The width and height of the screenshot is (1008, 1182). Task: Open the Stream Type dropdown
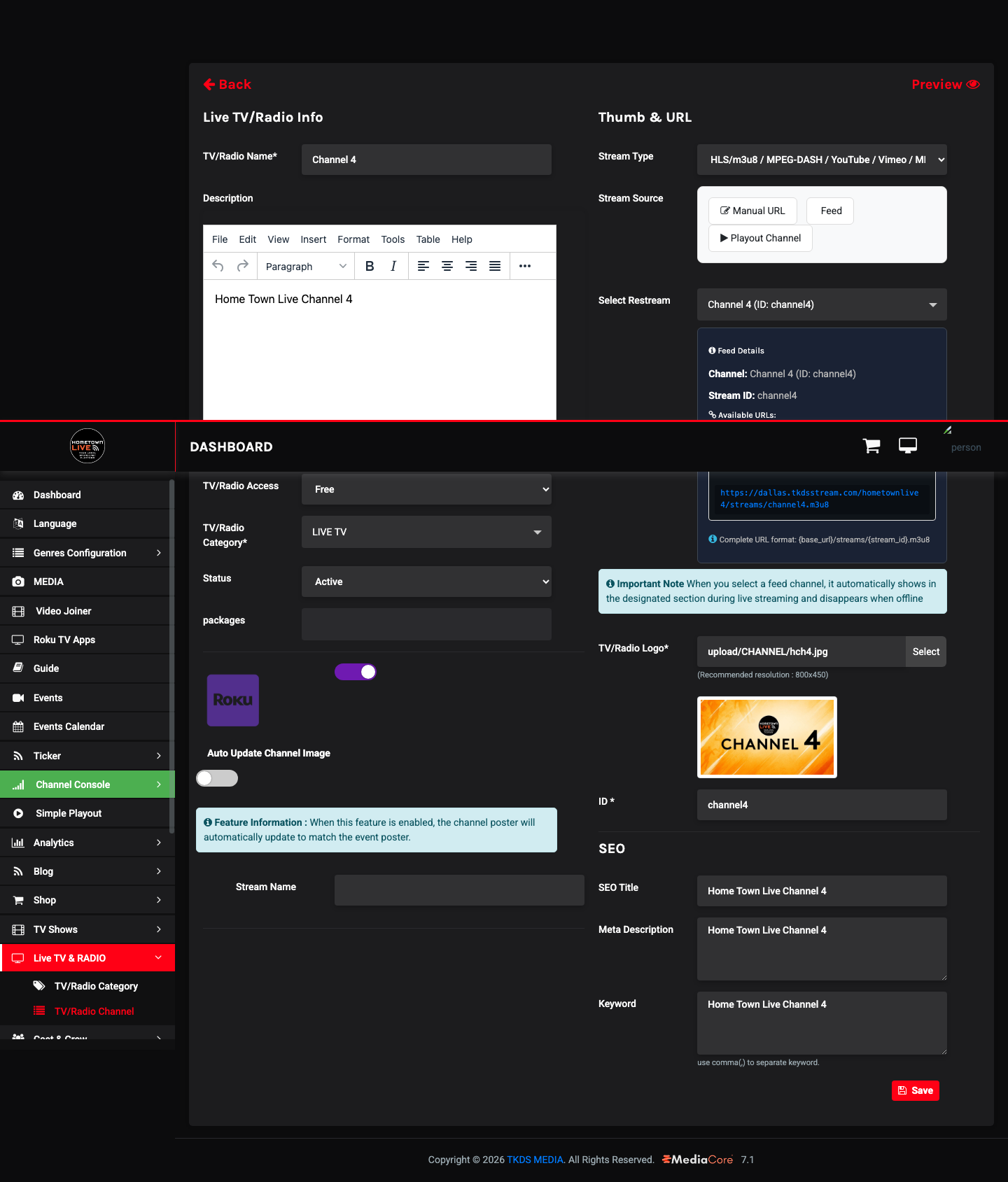[822, 160]
